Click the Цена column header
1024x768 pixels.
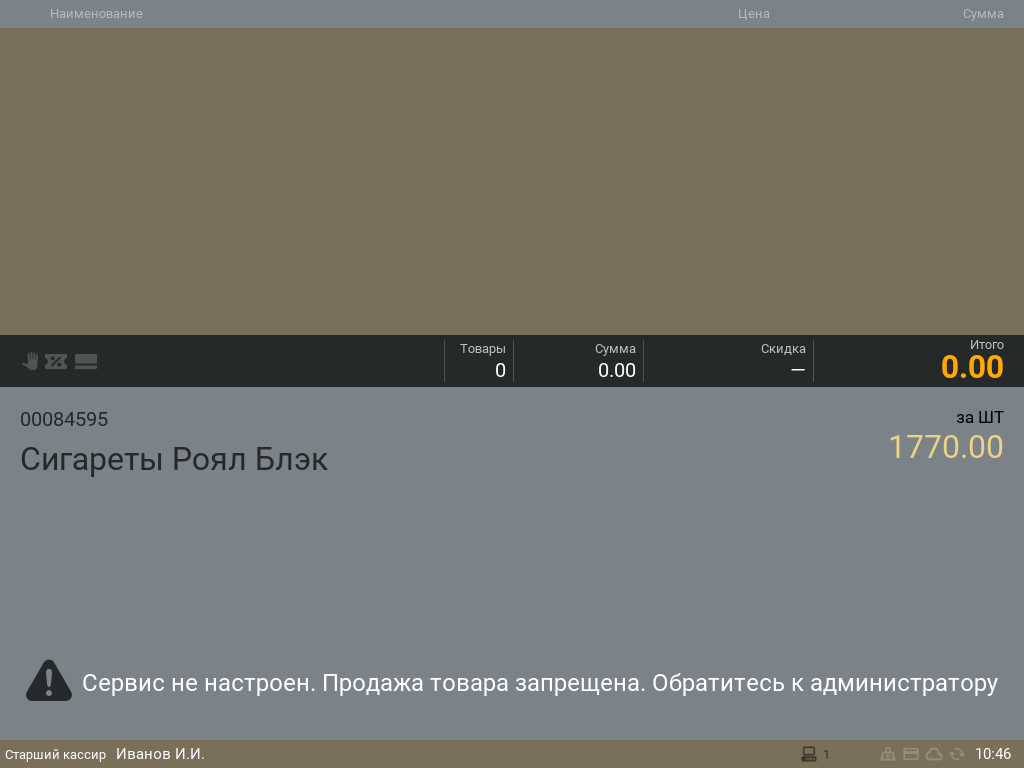[x=754, y=14]
